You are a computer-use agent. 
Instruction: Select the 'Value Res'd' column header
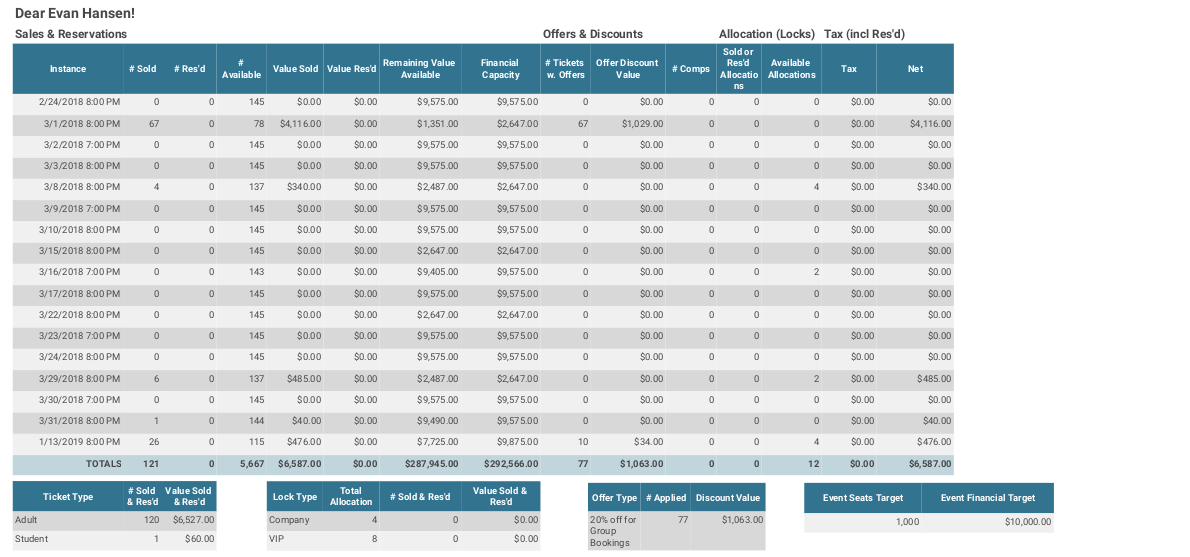[x=351, y=69]
